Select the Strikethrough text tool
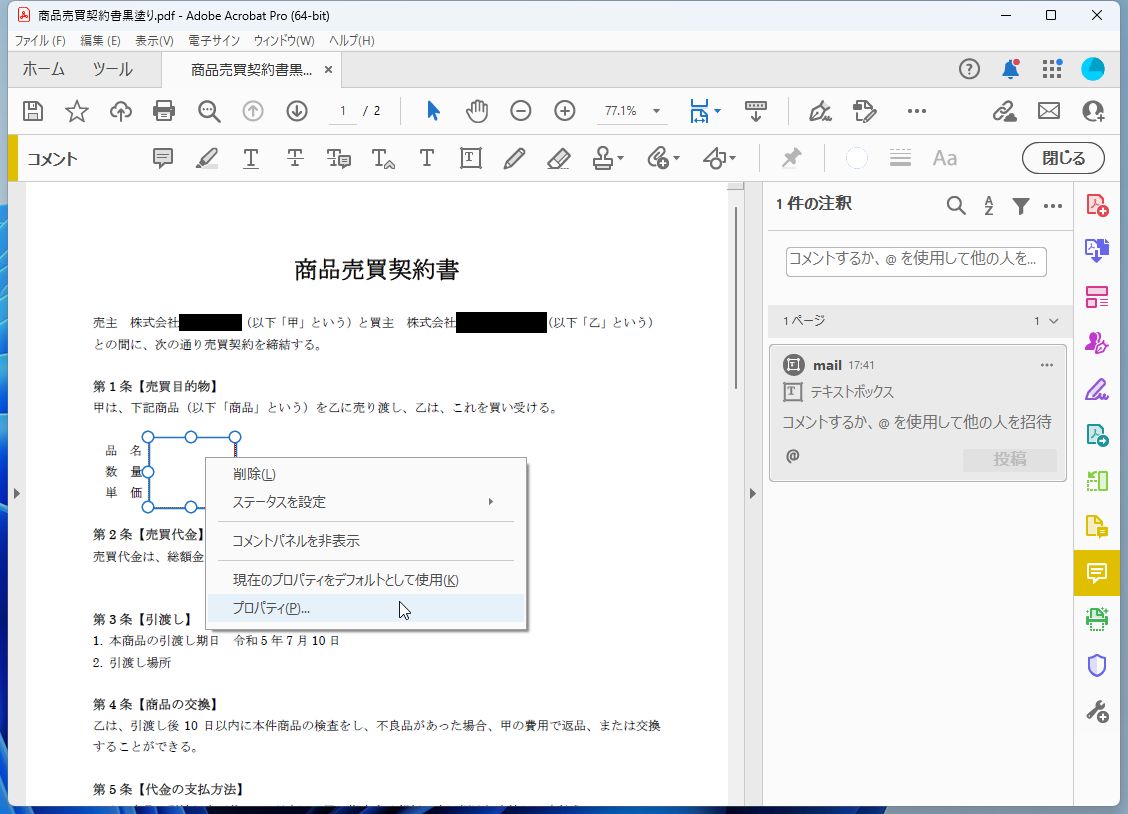1128x814 pixels. tap(294, 158)
